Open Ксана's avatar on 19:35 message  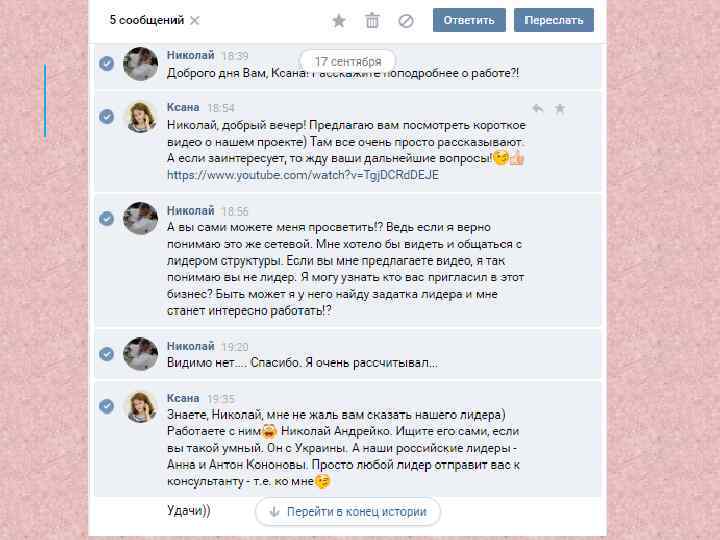[x=141, y=407]
